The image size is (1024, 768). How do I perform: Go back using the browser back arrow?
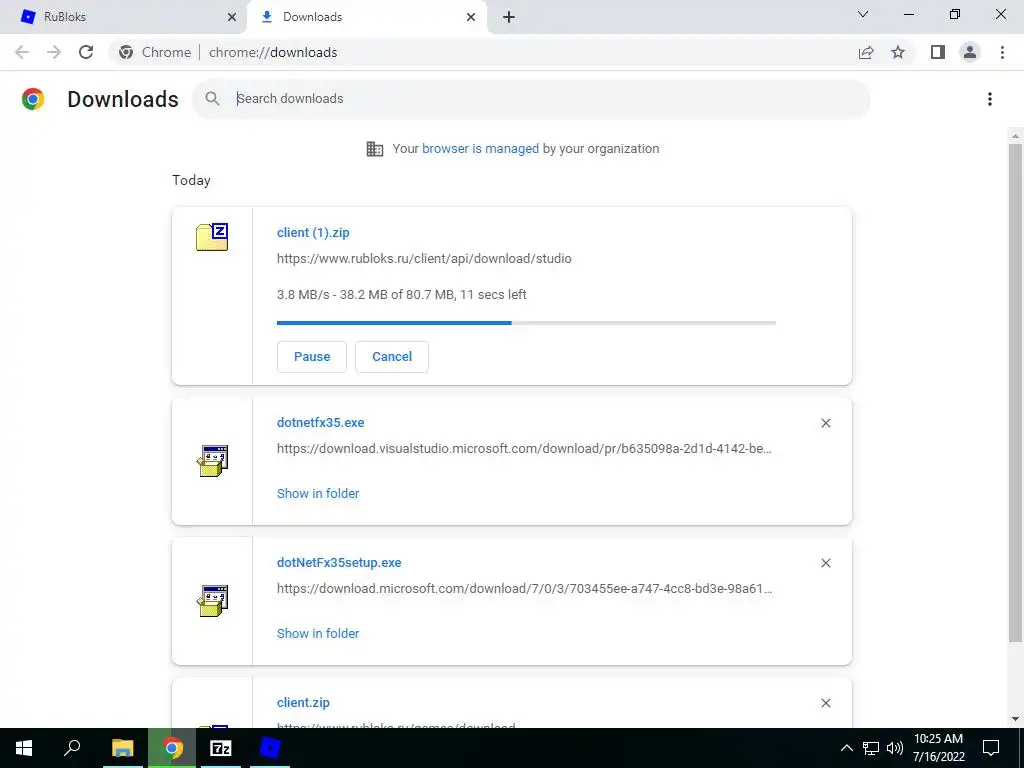tap(22, 52)
